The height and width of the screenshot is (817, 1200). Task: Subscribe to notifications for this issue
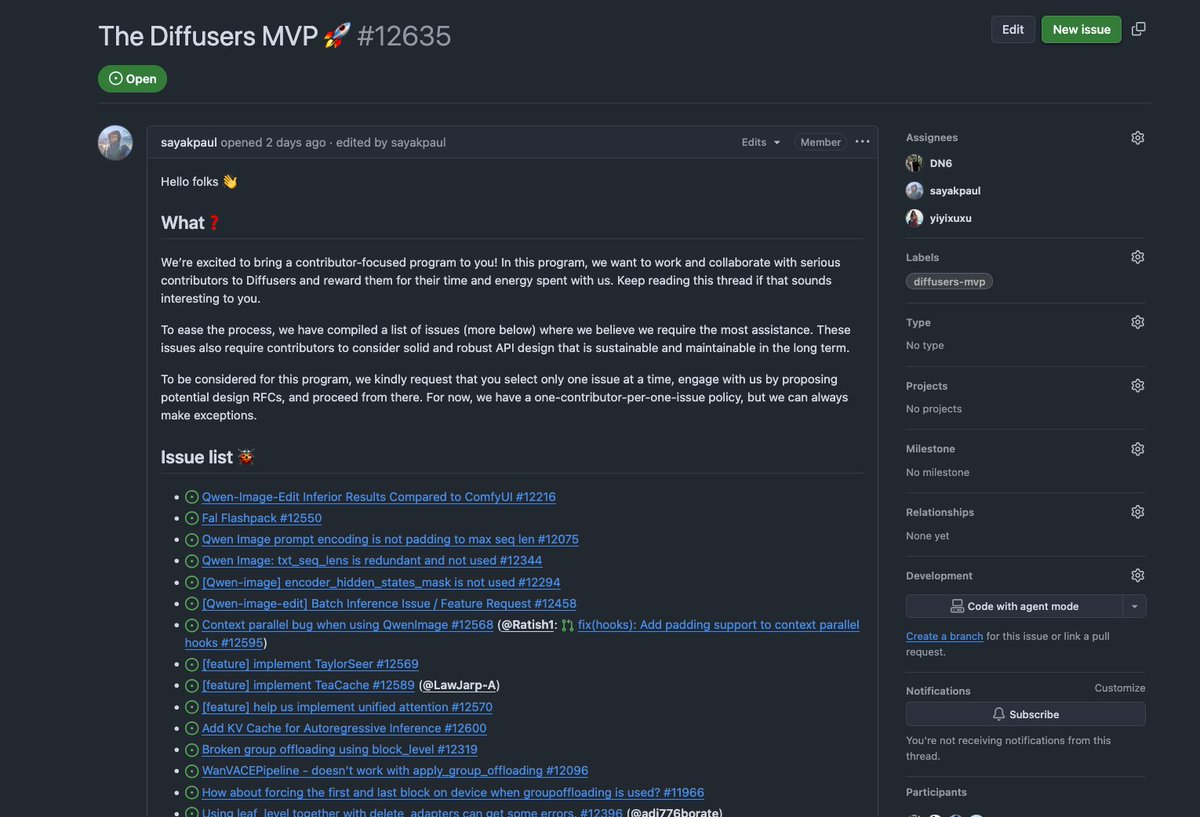(x=1026, y=714)
